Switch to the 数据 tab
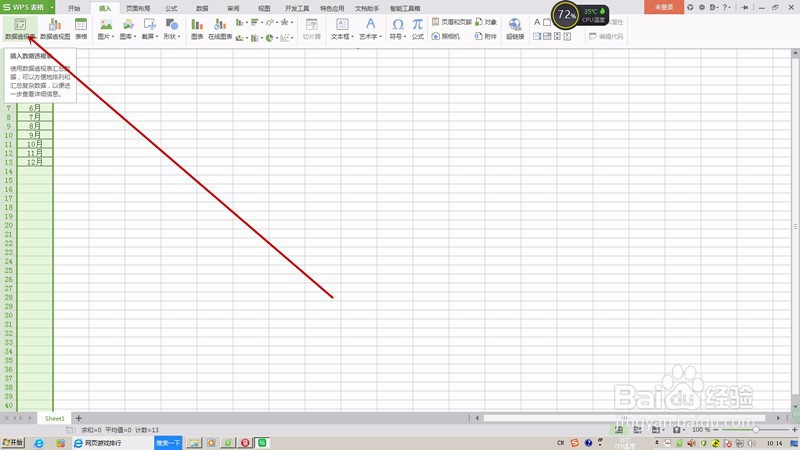 pos(202,8)
